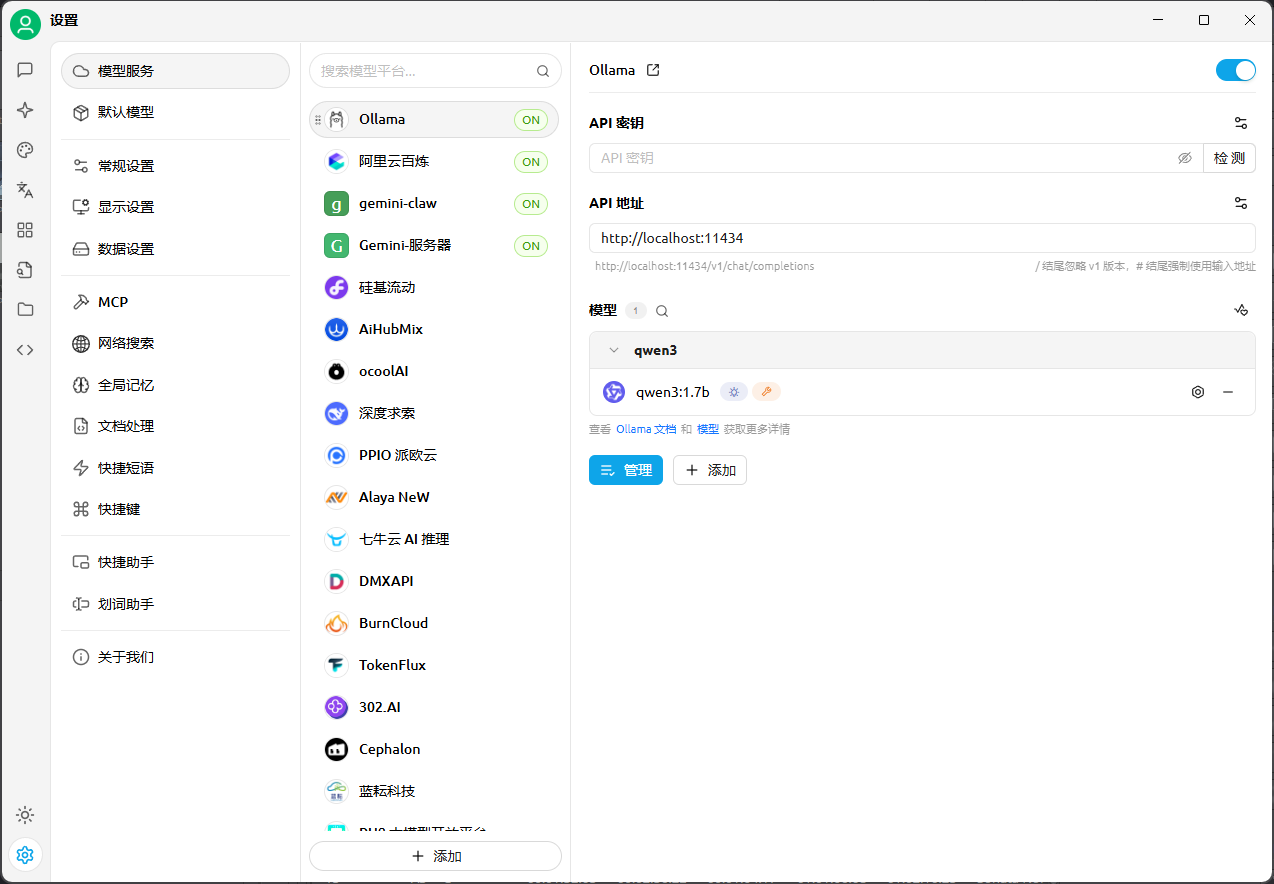Click 添加 button next to 管理
Screen dimensions: 1274x884
click(710, 470)
